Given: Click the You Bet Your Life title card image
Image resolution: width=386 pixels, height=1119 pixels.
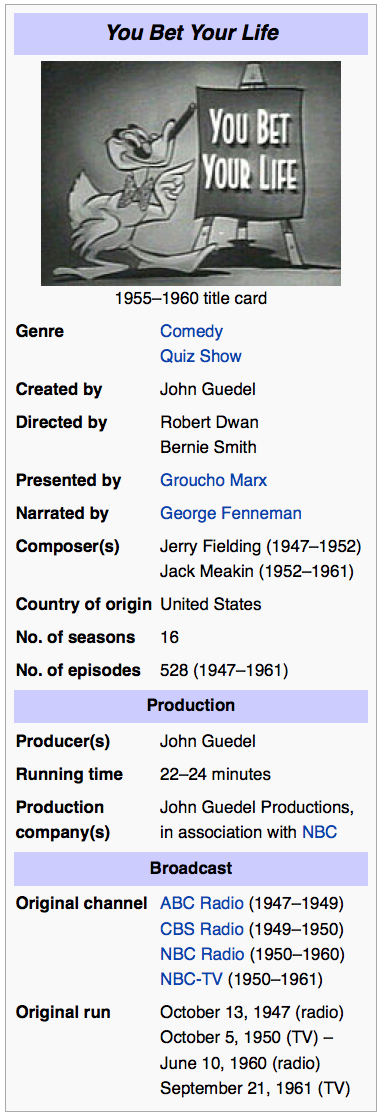Looking at the screenshot, I should tap(191, 173).
